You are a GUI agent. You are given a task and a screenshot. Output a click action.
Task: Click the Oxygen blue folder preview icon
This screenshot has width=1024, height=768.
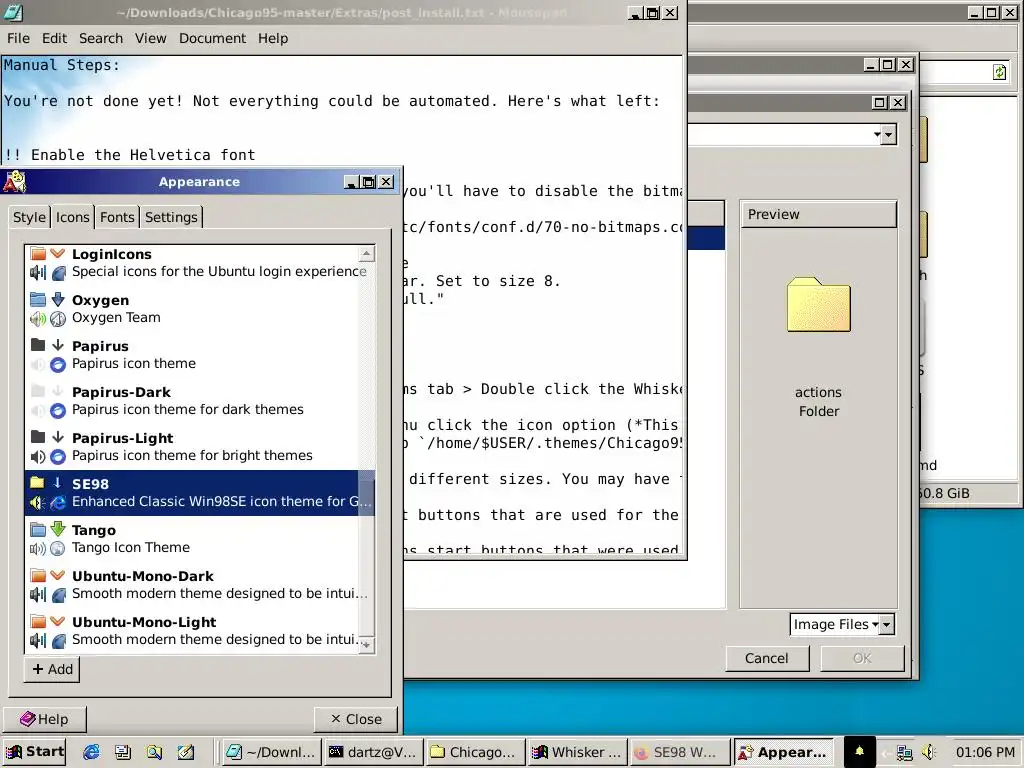tap(38, 299)
